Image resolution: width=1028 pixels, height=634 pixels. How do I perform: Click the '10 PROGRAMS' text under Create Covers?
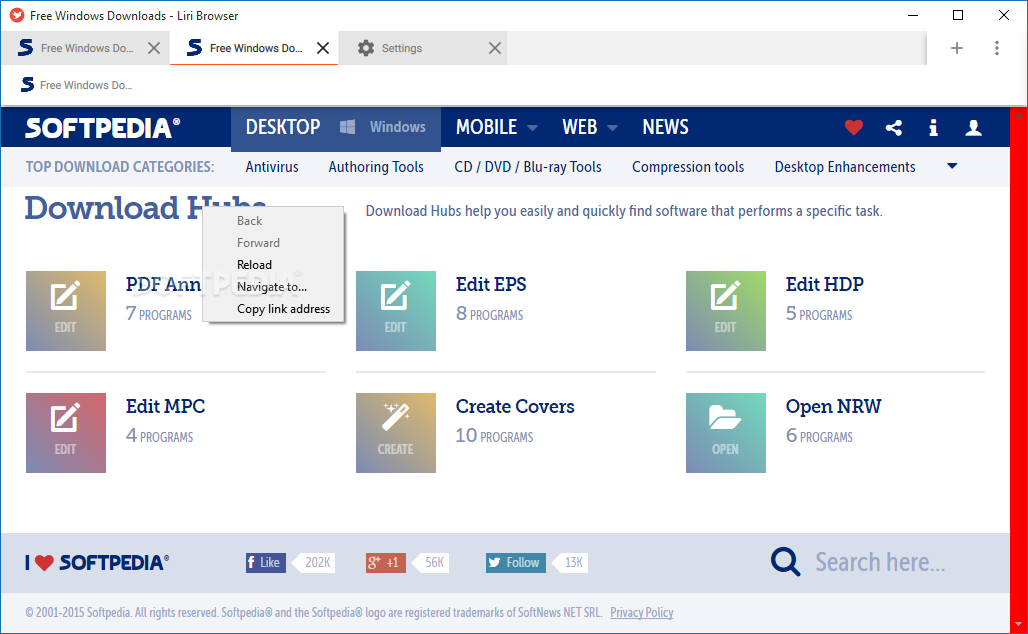pos(494,436)
